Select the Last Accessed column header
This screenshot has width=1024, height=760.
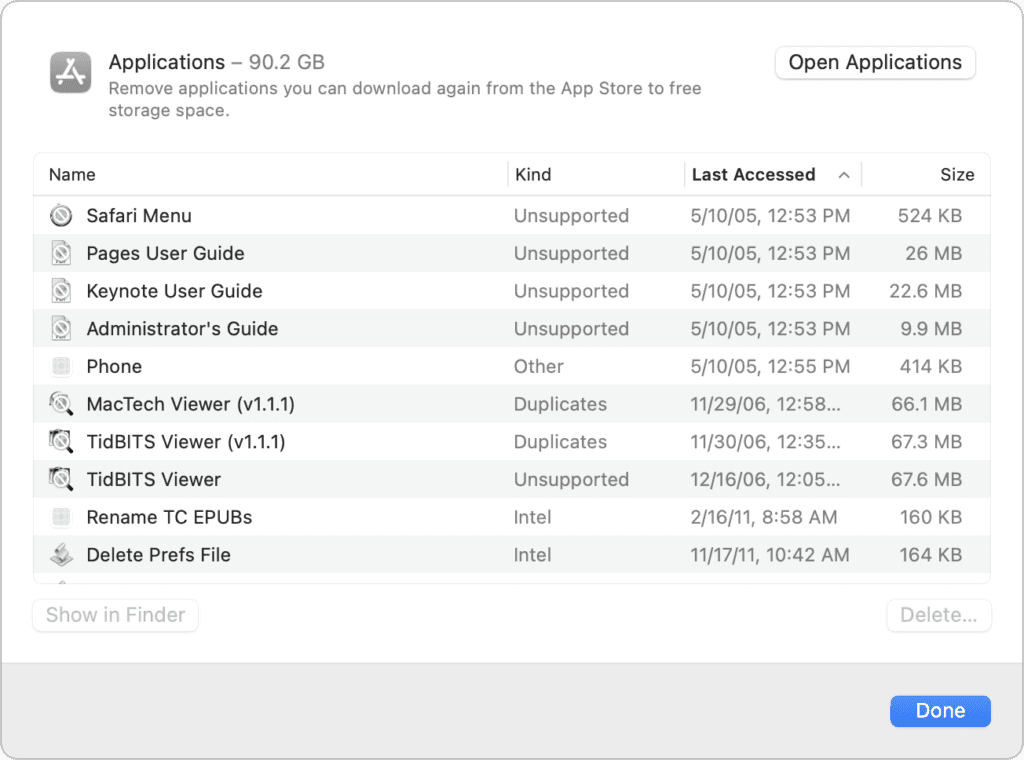tap(753, 174)
